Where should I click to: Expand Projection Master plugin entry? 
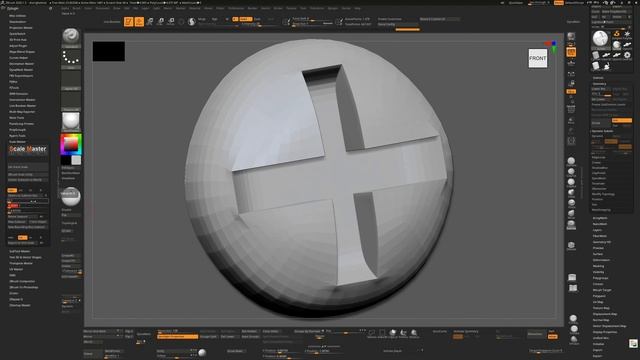pos(21,28)
